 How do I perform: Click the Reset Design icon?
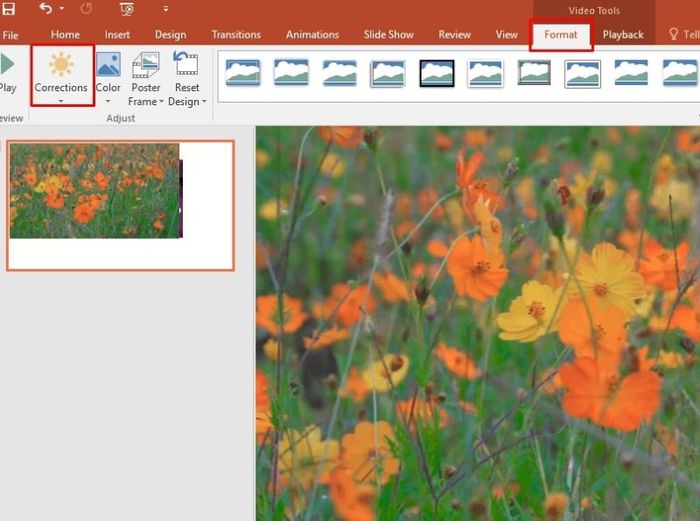(186, 63)
